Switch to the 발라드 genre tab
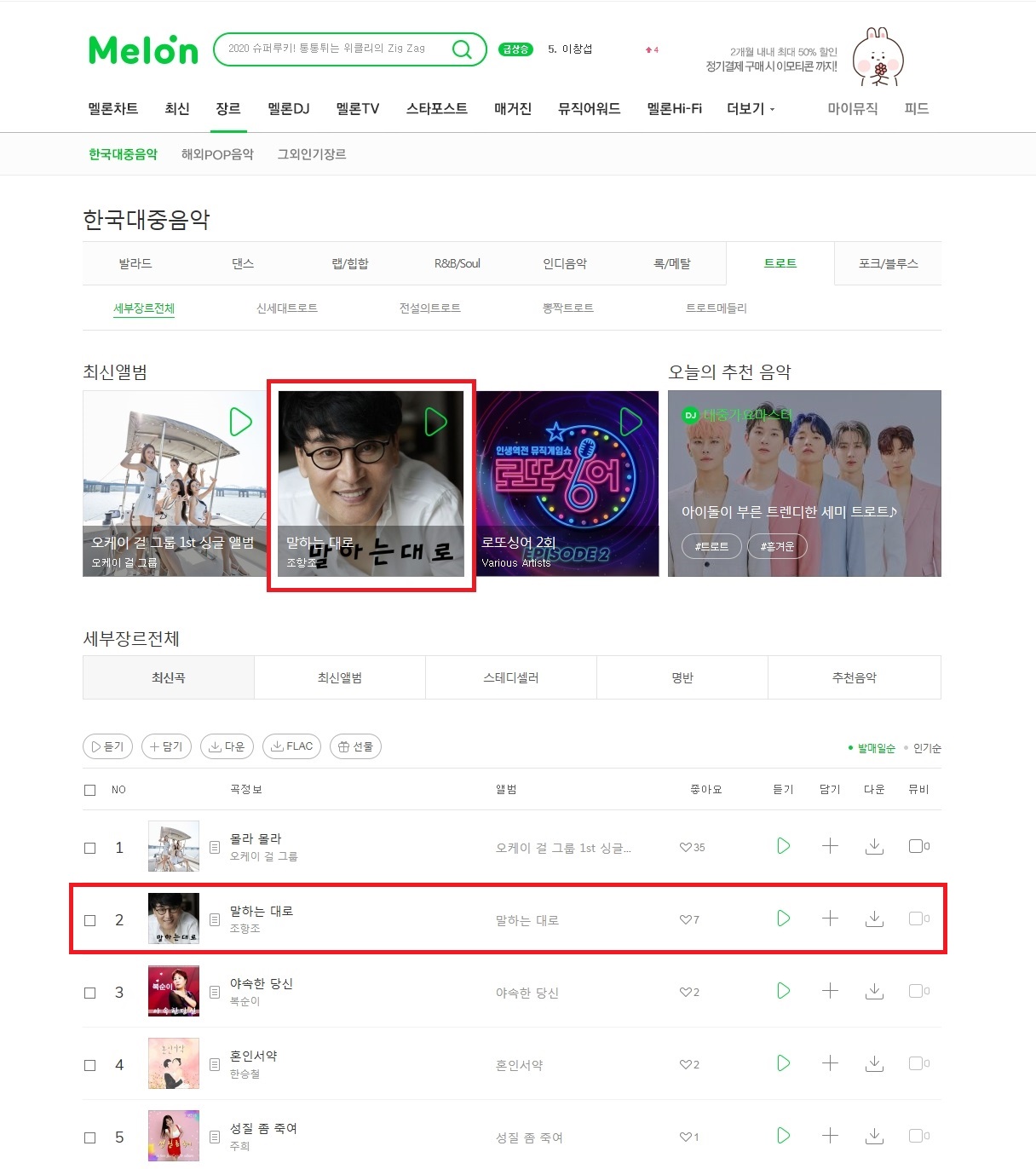This screenshot has height=1169, width=1036. click(135, 263)
